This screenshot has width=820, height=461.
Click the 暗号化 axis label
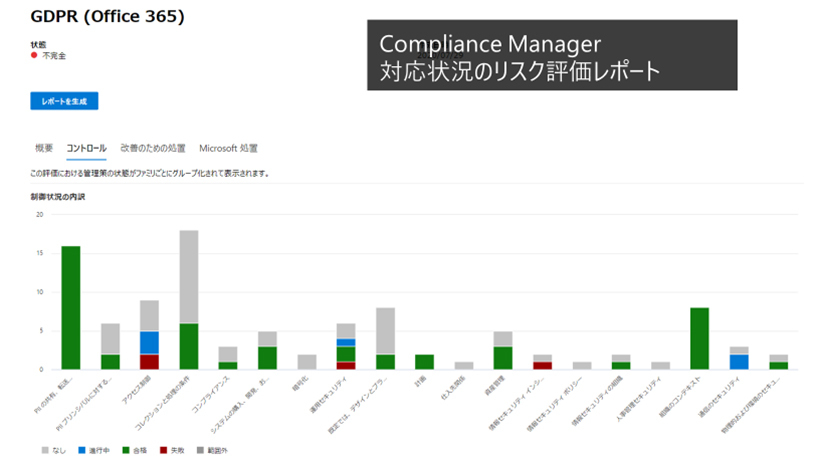point(299,385)
